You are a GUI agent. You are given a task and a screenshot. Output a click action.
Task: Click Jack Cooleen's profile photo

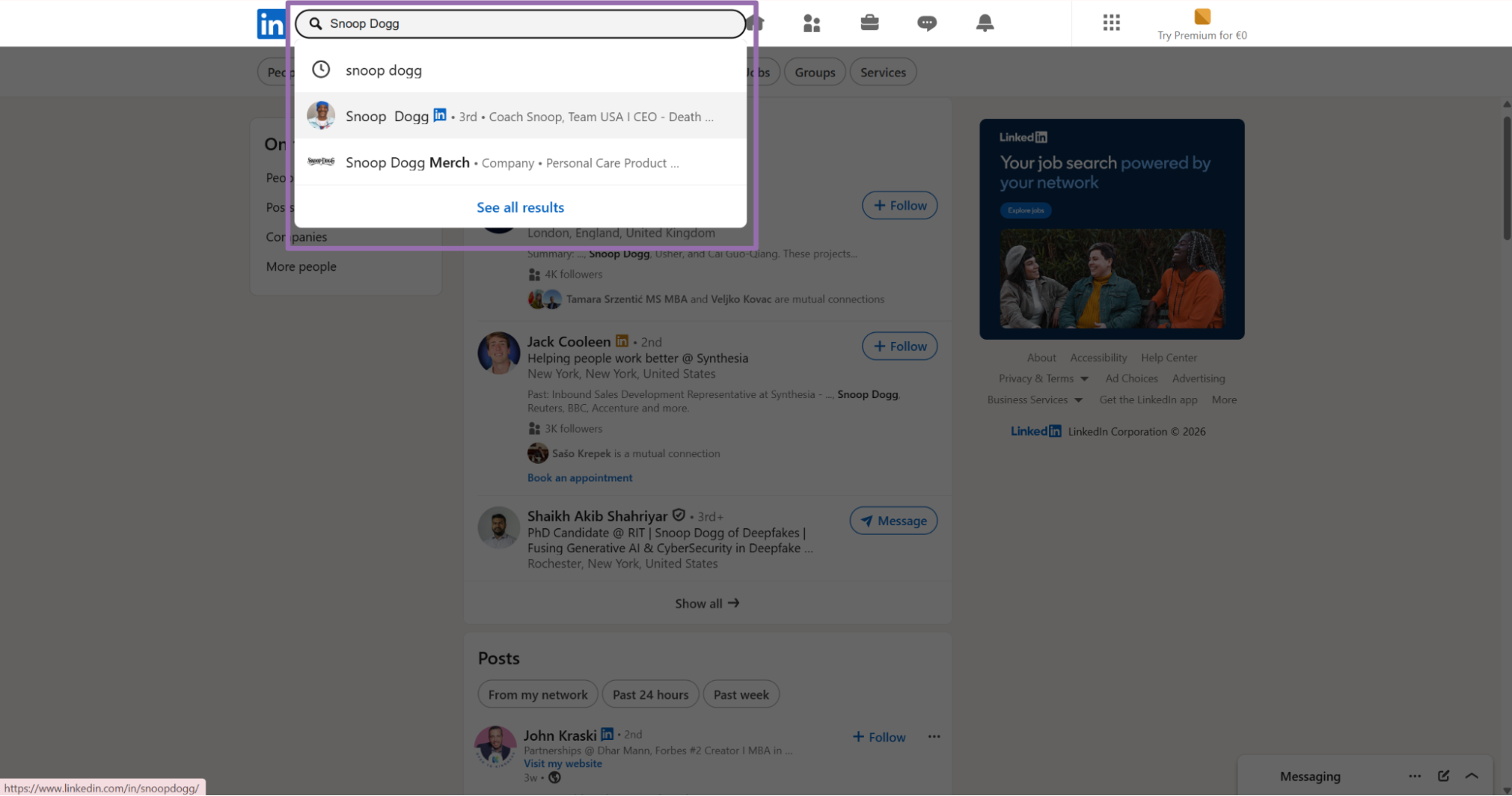pos(499,353)
